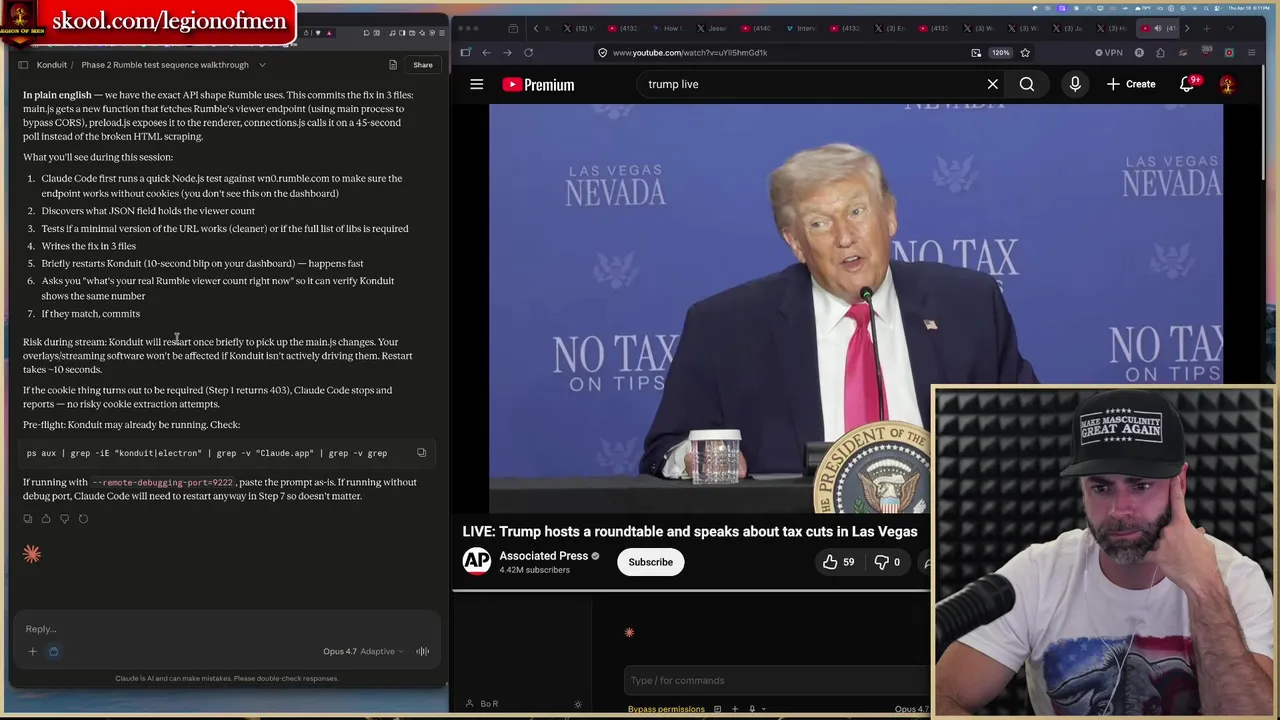Toggle the browser sidebar panel icon
This screenshot has height=720, width=1280.
(466, 52)
